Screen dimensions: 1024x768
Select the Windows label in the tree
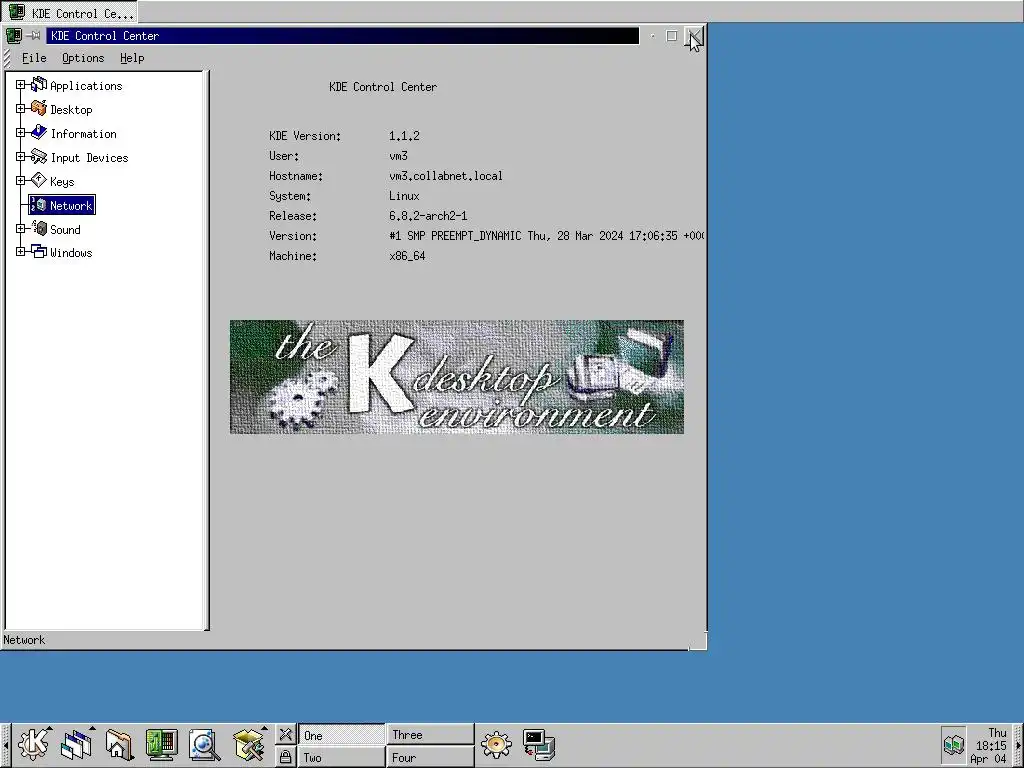(71, 253)
